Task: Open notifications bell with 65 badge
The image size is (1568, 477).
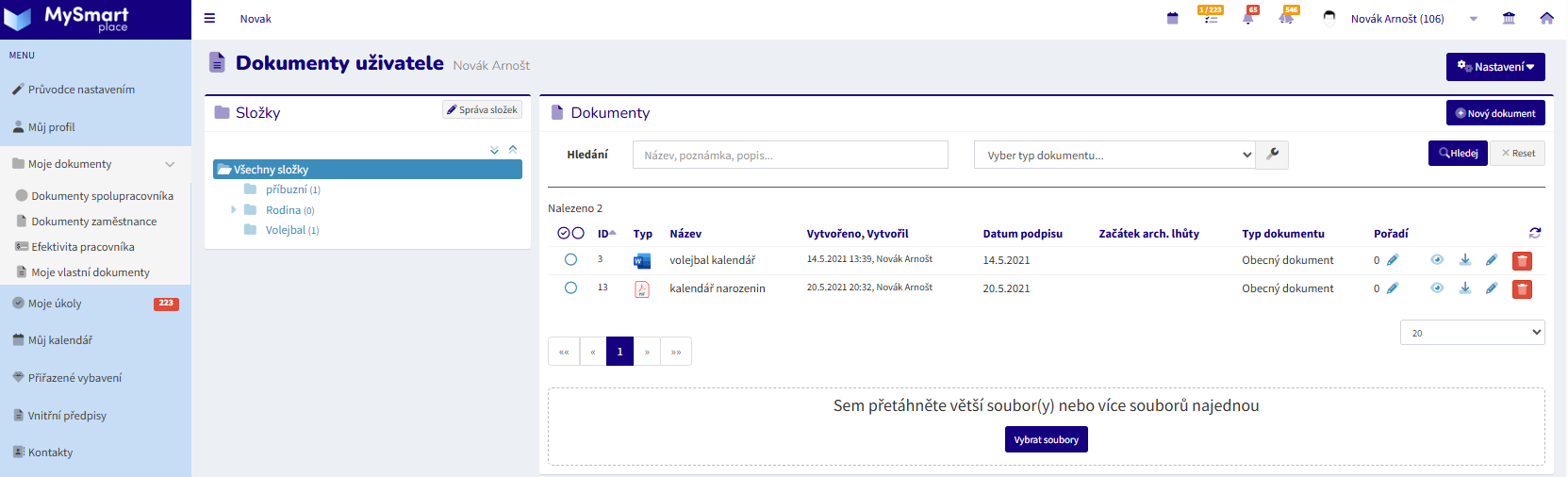Action: tap(1248, 19)
